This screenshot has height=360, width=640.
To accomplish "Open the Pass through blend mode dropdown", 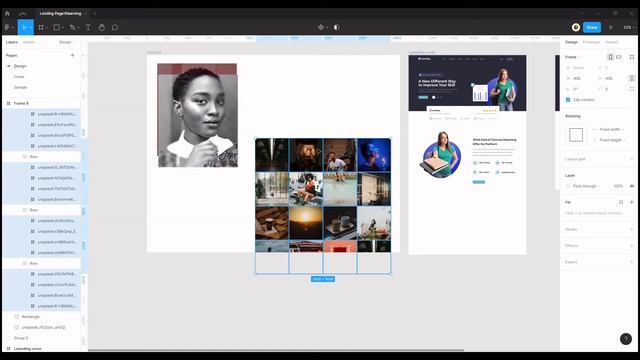I will 587,186.
